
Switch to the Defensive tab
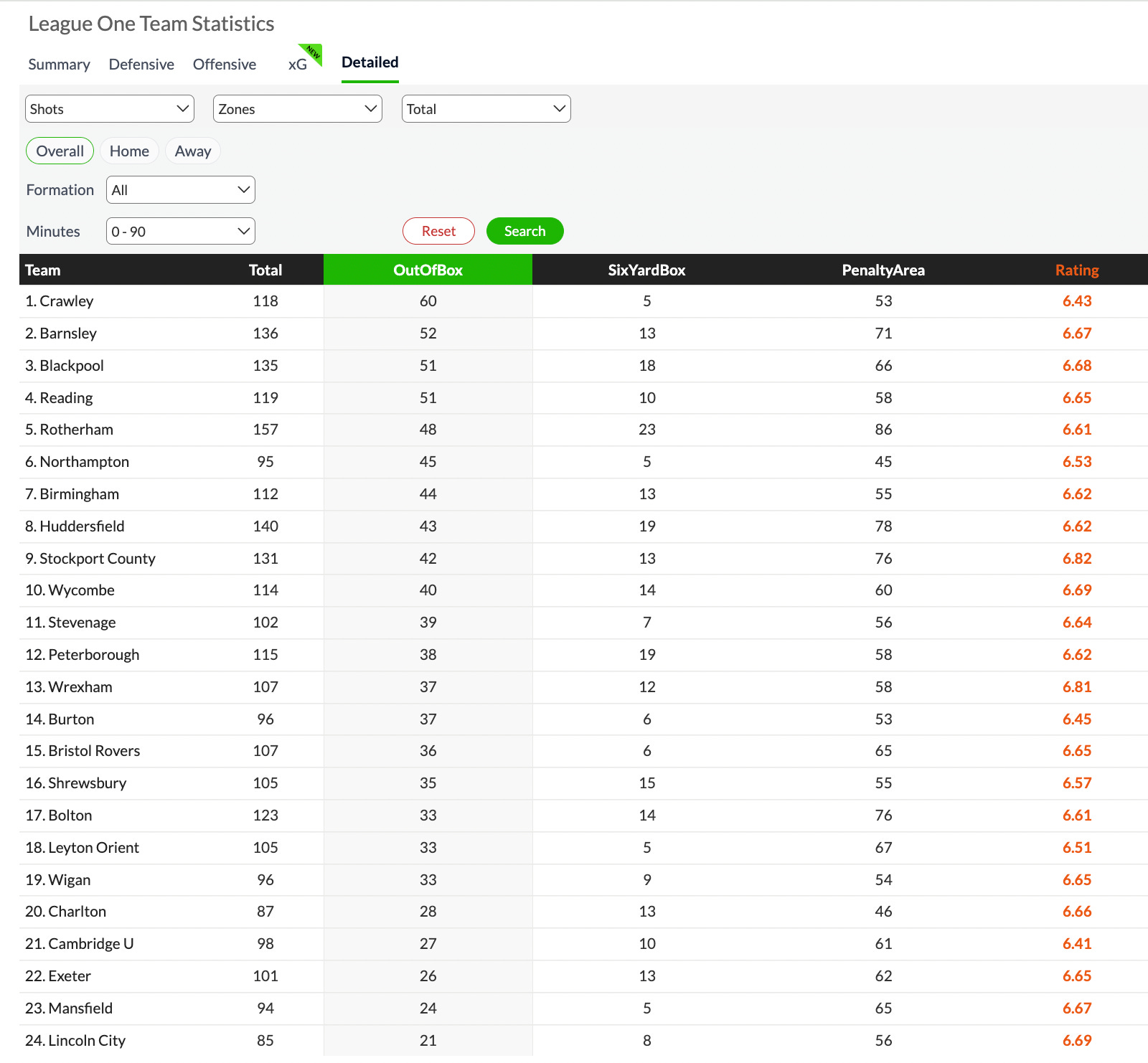(x=141, y=65)
